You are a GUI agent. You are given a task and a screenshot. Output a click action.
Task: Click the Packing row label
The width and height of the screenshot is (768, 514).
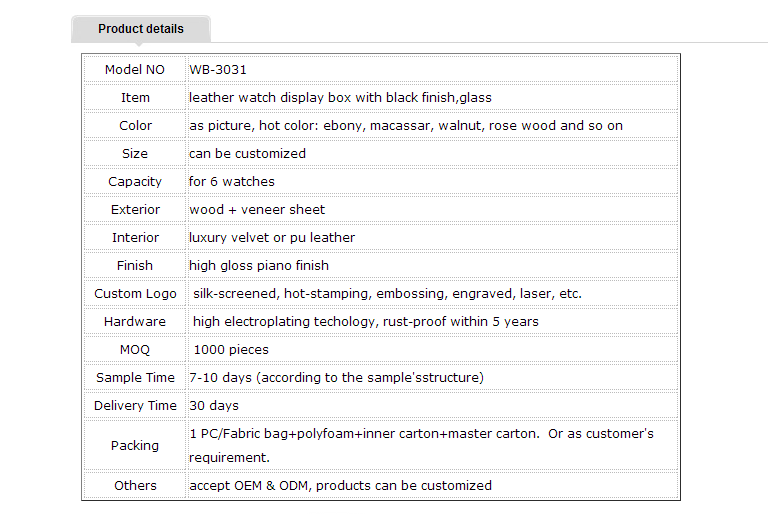(135, 445)
